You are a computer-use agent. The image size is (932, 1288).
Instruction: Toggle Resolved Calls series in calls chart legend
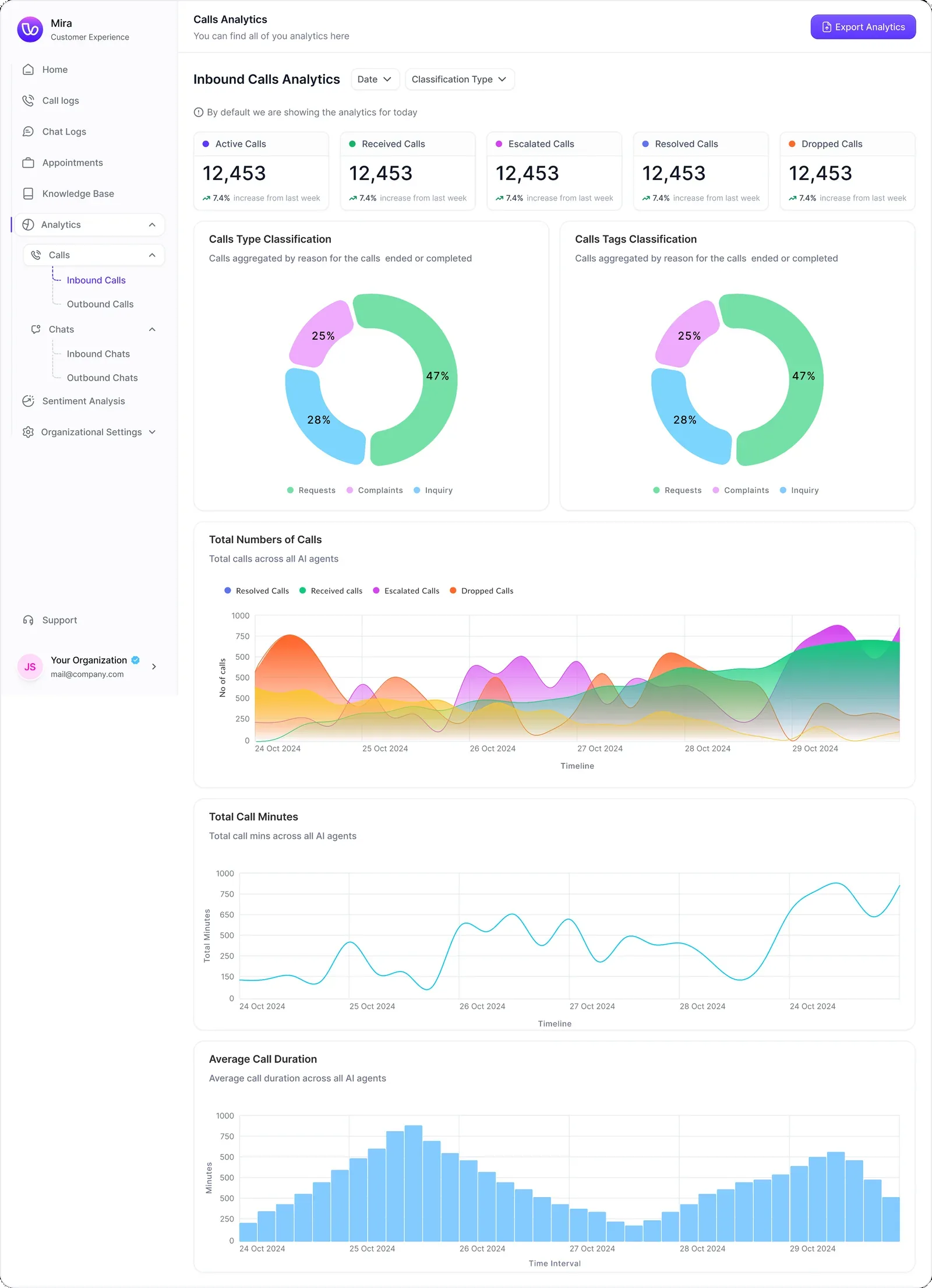256,591
